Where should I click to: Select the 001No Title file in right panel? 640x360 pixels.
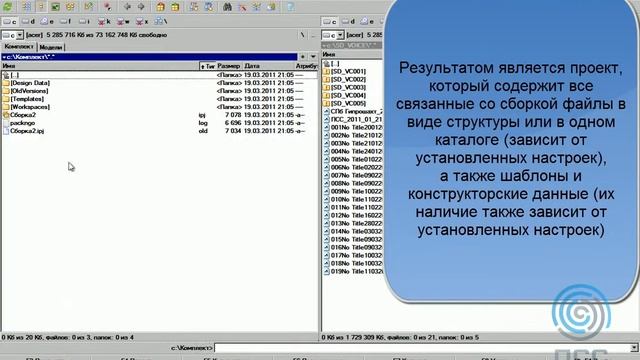pyautogui.click(x=353, y=127)
